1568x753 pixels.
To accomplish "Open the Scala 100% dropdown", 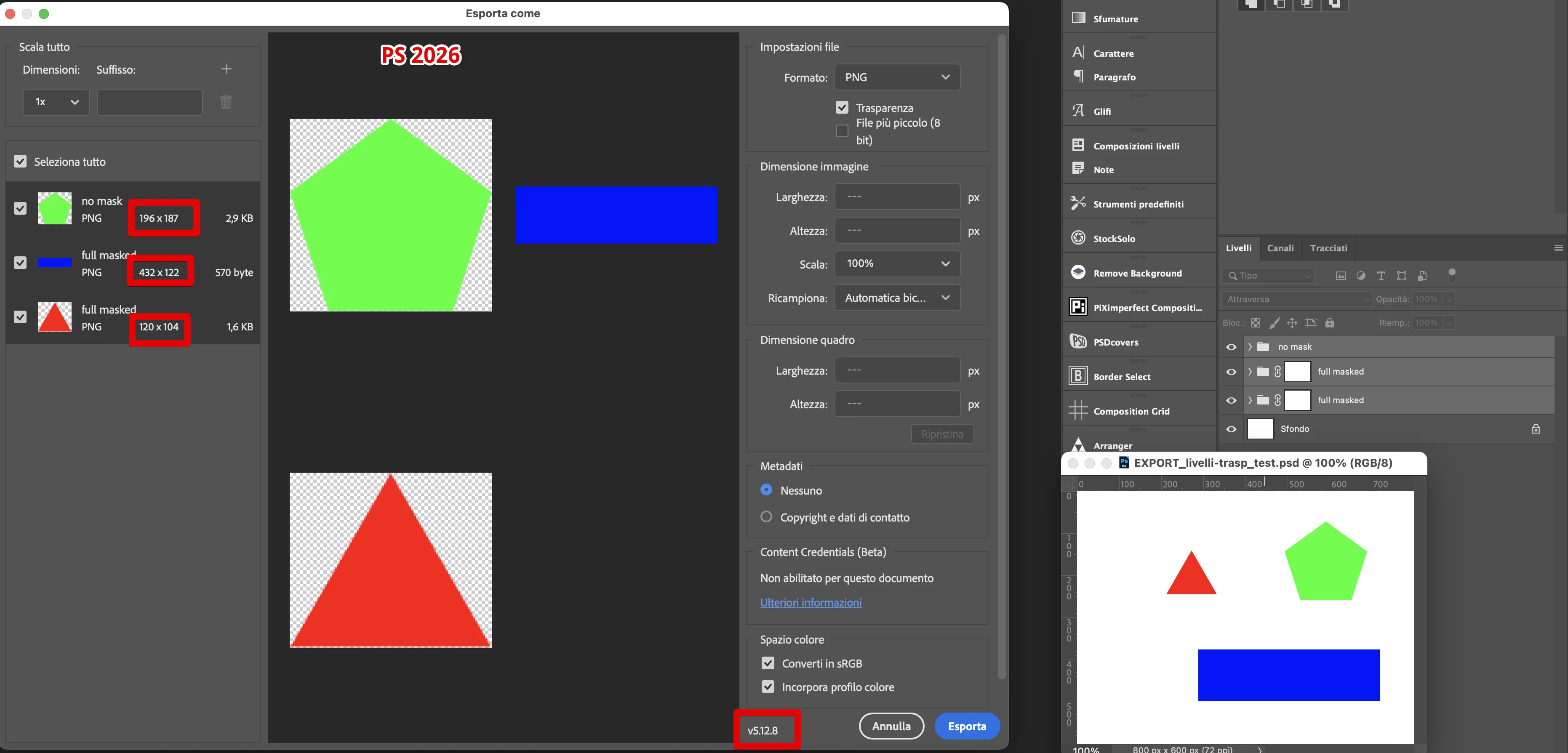I will point(897,263).
